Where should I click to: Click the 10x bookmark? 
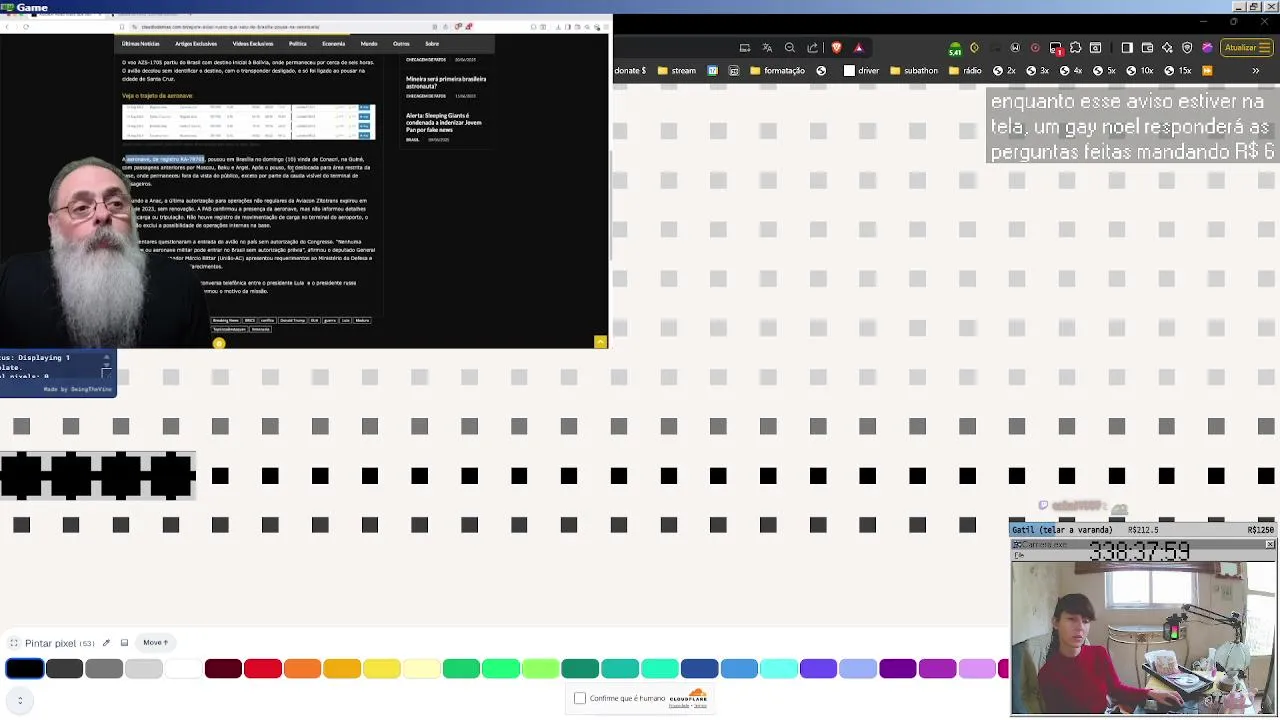coord(1140,71)
